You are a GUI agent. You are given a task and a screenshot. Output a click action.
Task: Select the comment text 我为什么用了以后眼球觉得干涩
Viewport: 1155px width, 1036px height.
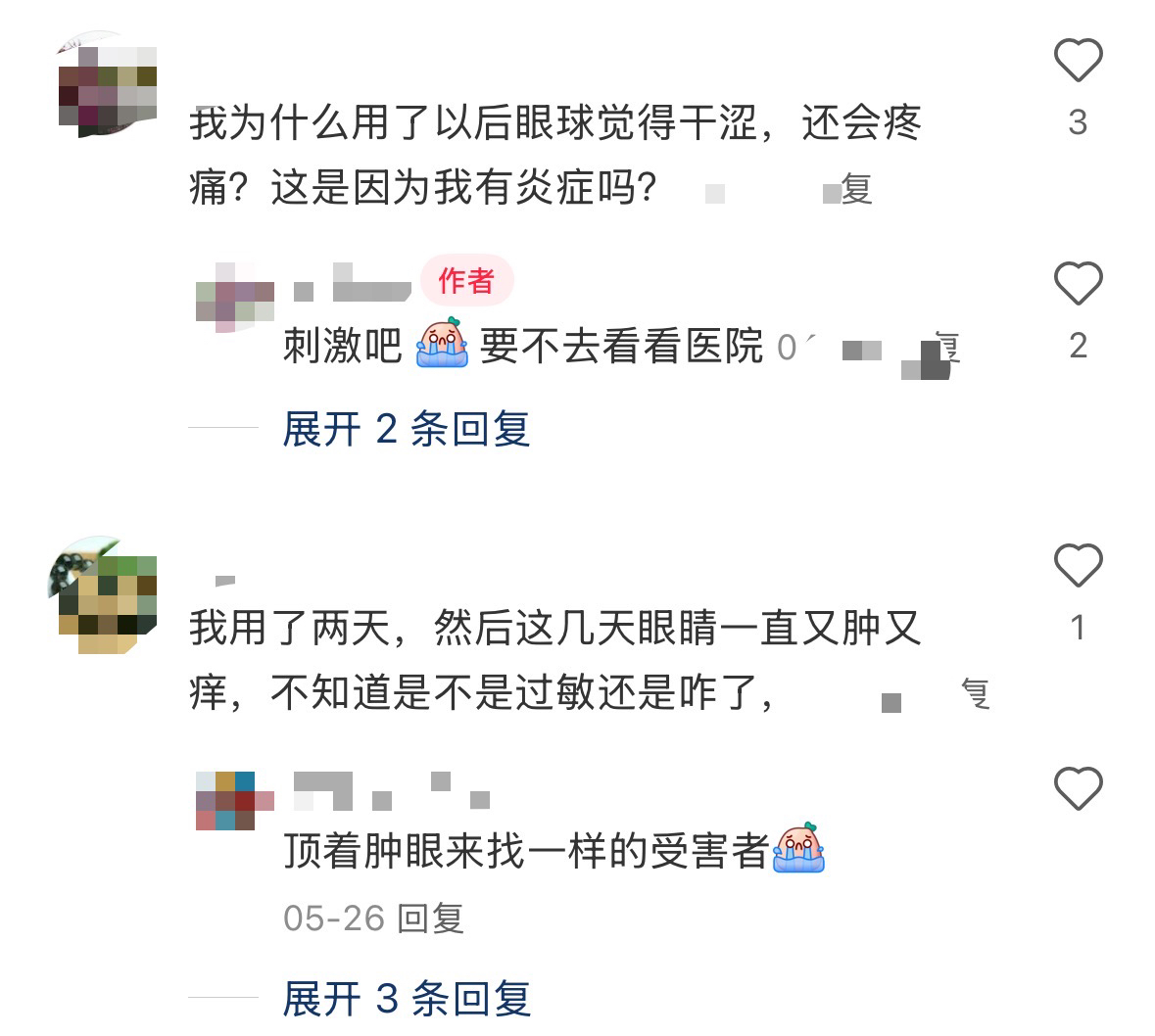pos(473,123)
